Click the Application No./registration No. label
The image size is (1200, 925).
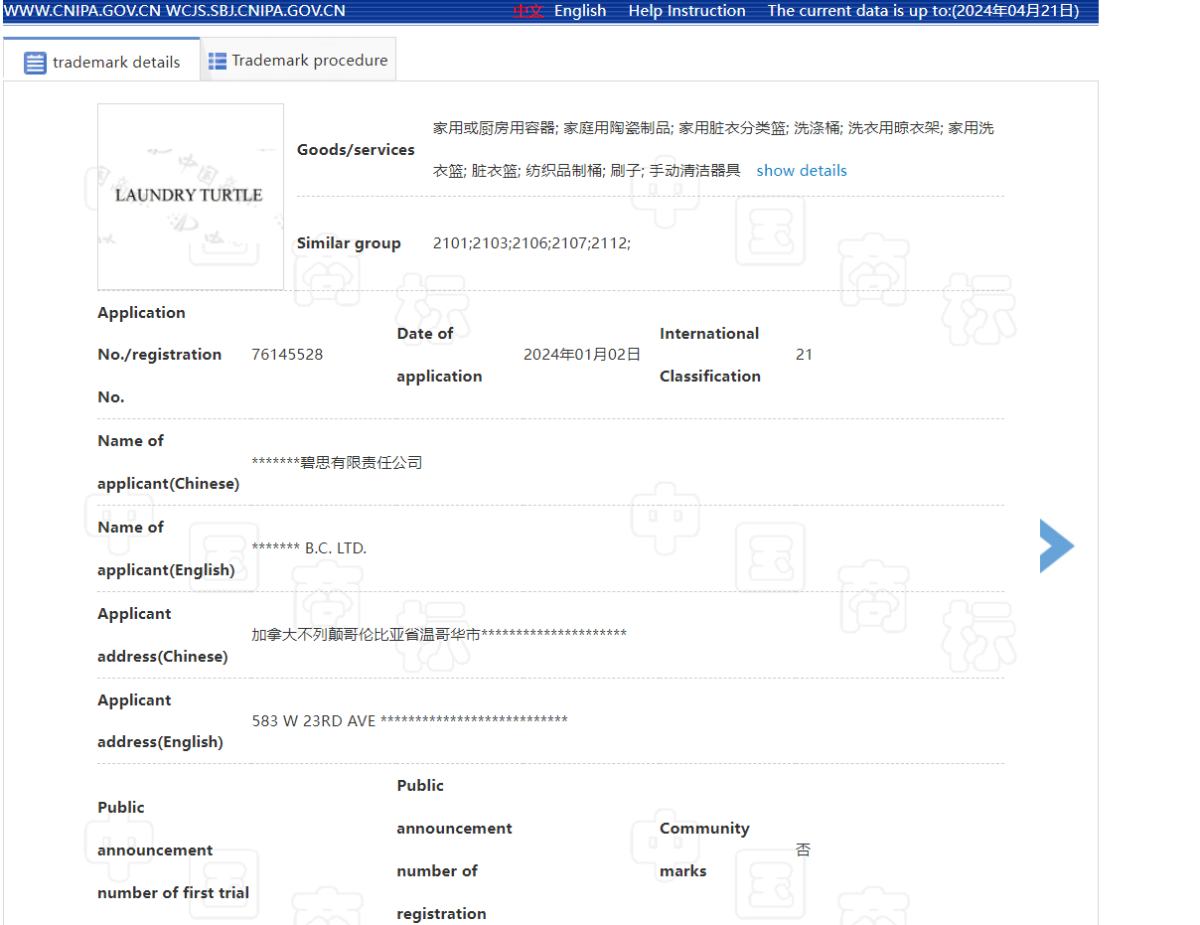coord(160,354)
